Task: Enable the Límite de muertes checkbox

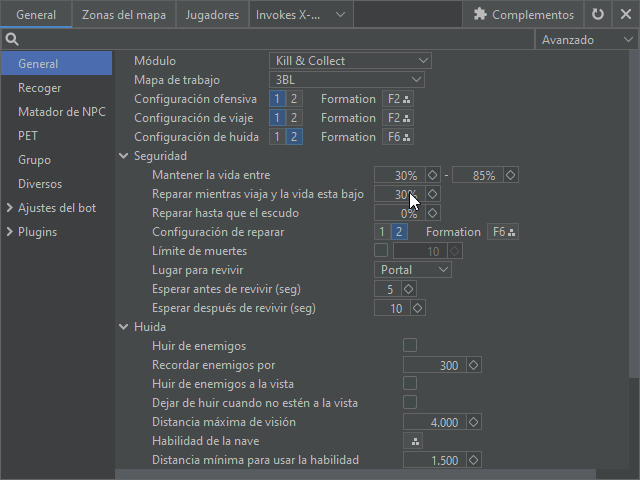Action: click(381, 251)
